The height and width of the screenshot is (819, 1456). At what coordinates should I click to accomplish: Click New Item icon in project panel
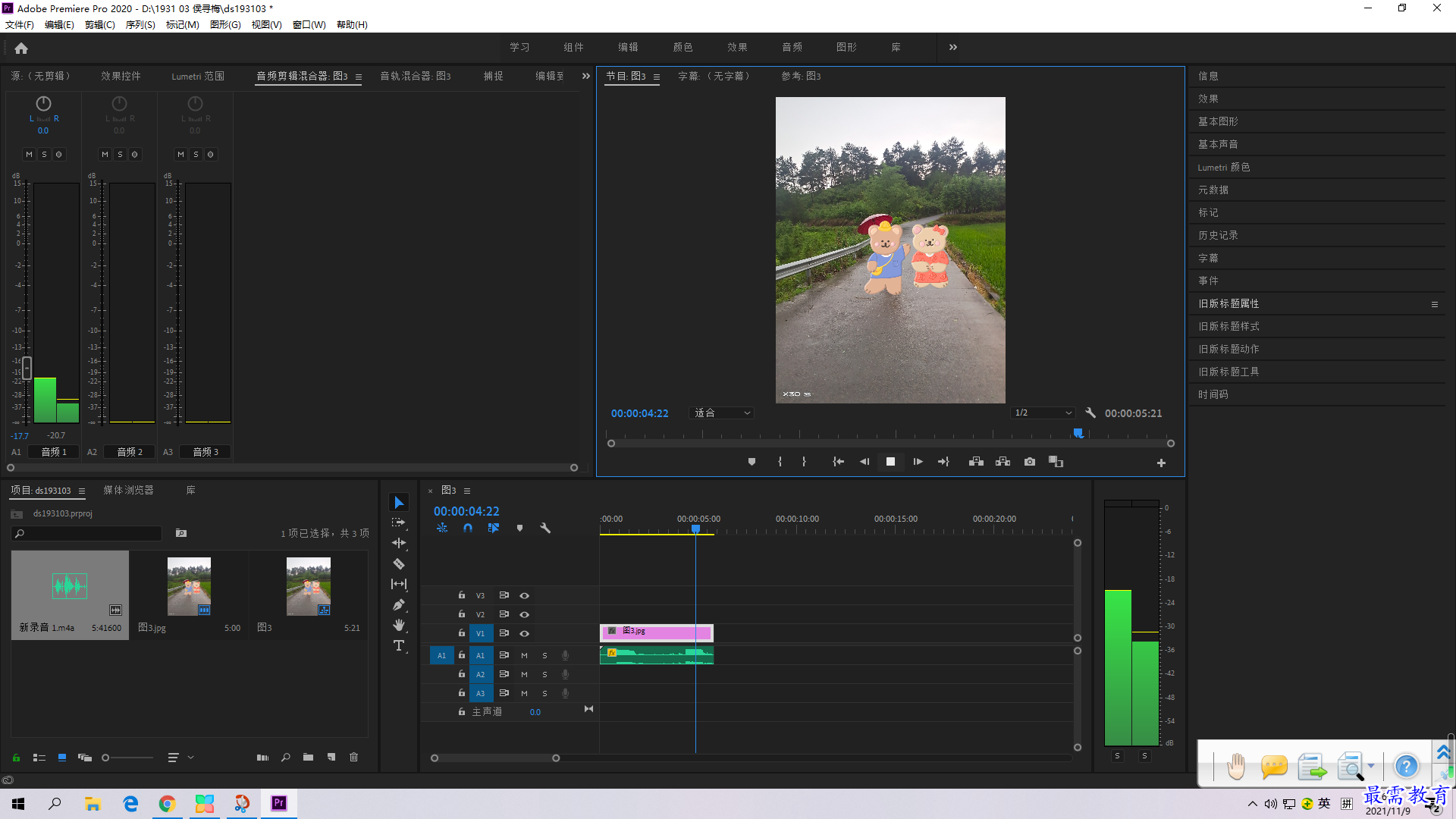(331, 758)
